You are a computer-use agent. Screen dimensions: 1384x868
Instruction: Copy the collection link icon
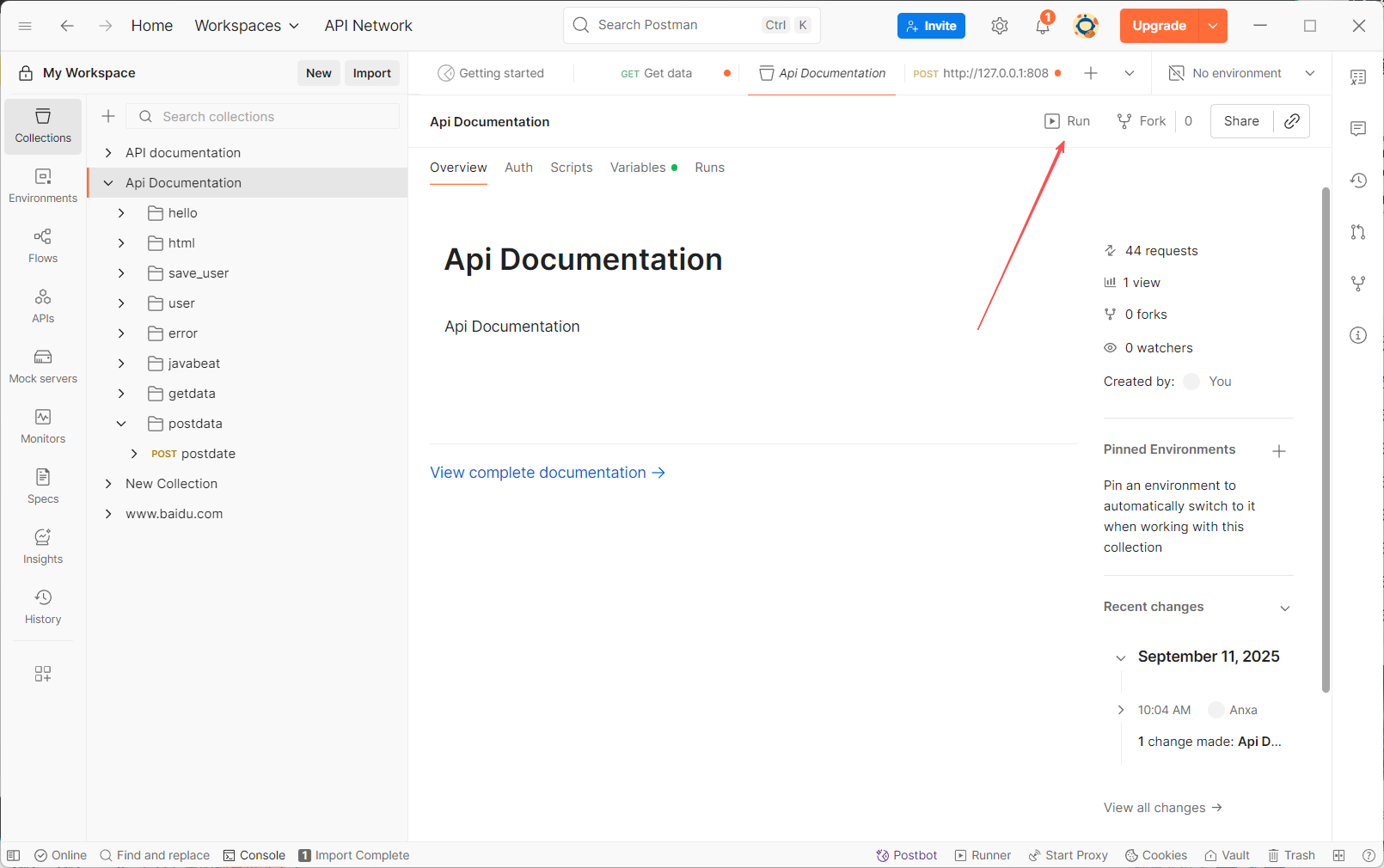click(1291, 121)
